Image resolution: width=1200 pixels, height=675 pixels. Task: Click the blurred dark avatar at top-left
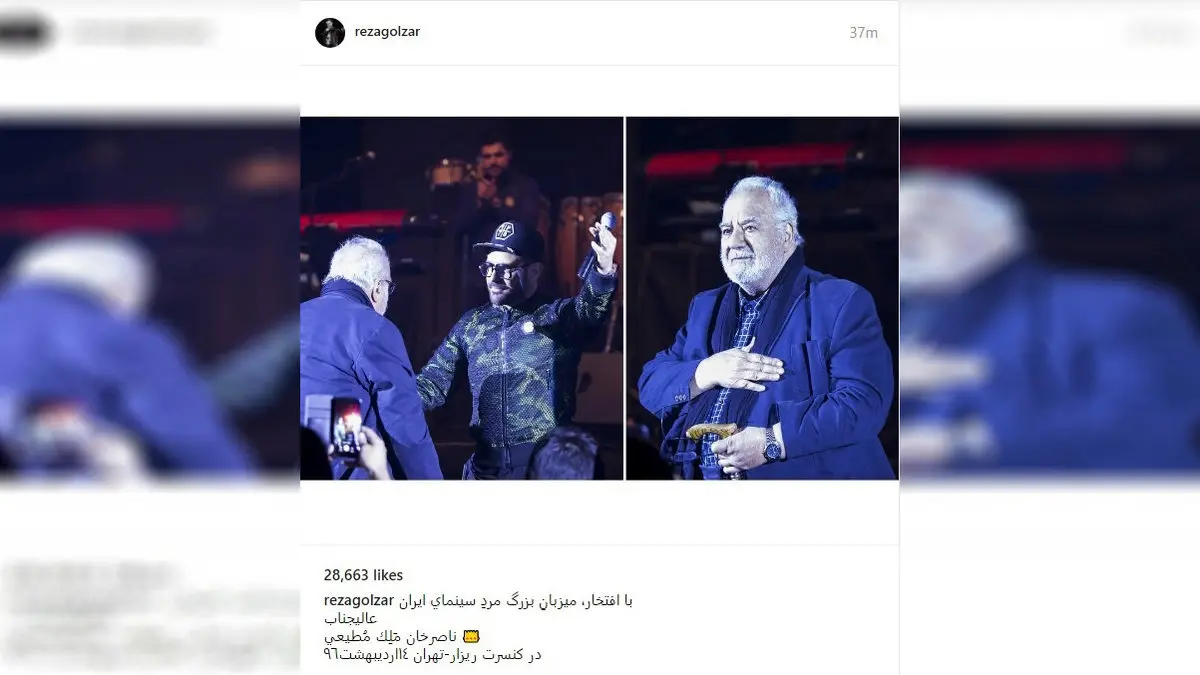coord(24,32)
